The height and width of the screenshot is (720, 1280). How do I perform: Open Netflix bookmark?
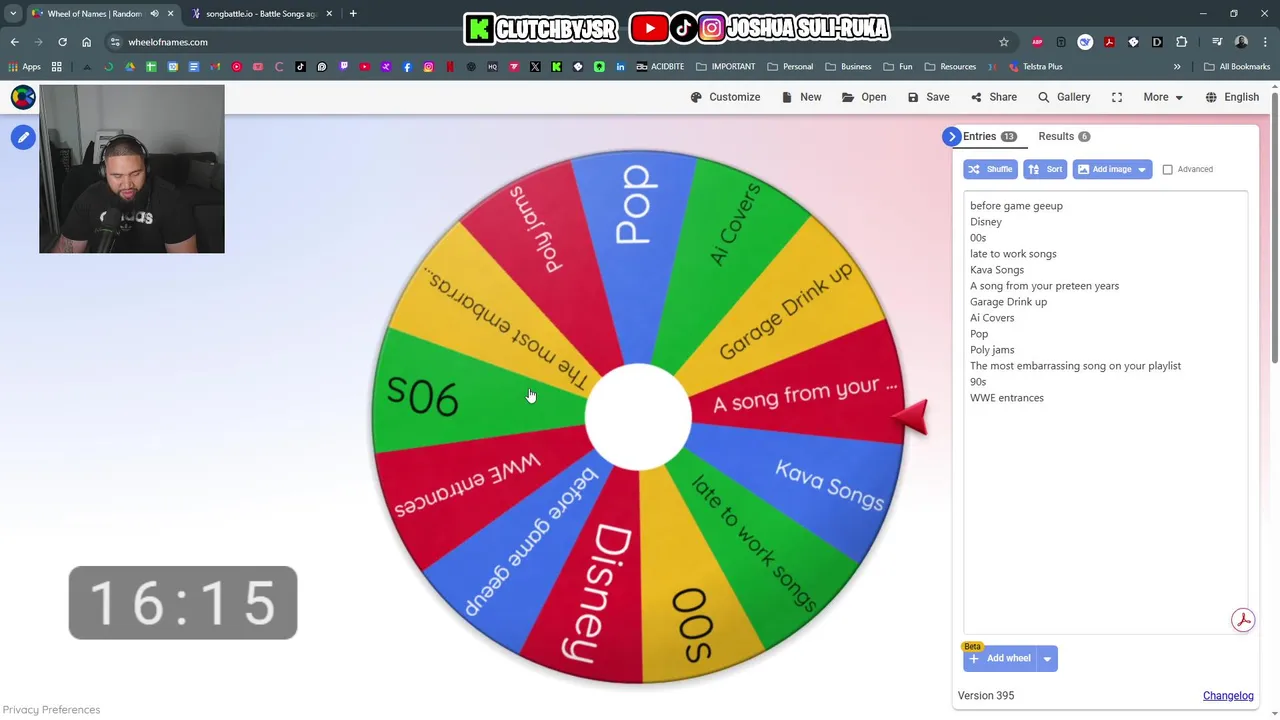point(450,66)
